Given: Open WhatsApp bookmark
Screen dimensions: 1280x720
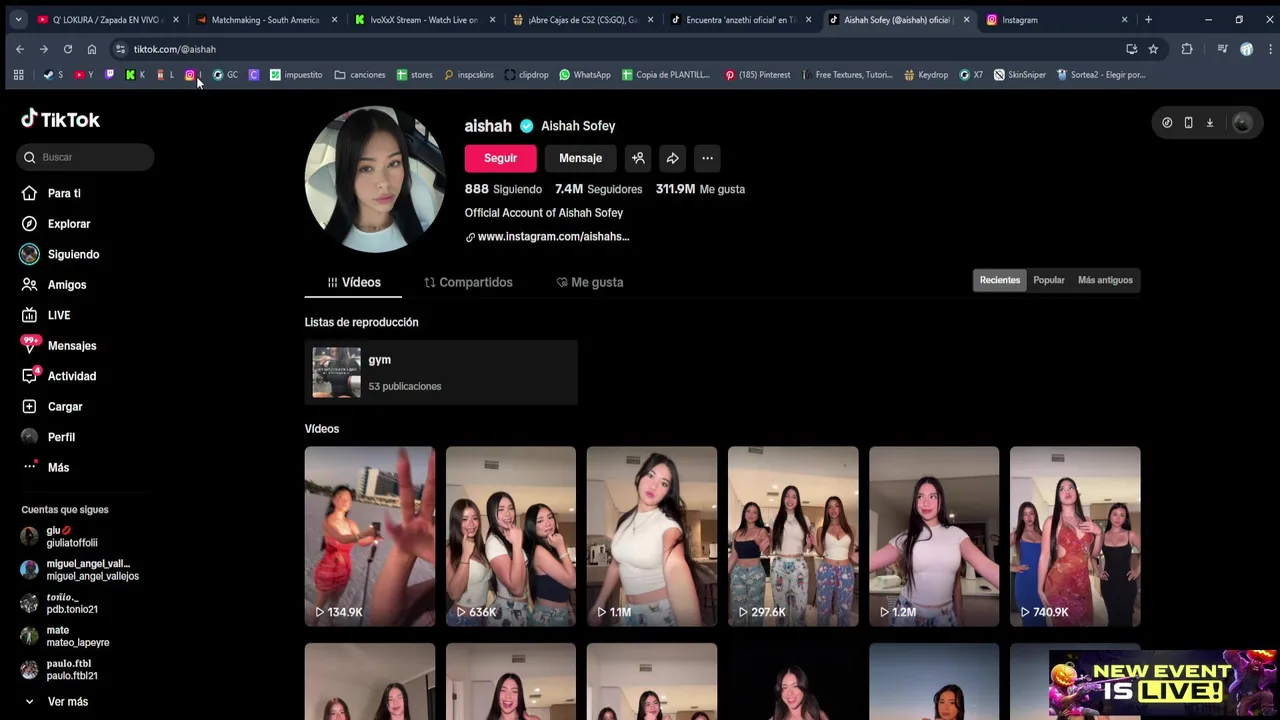Looking at the screenshot, I should tap(585, 75).
